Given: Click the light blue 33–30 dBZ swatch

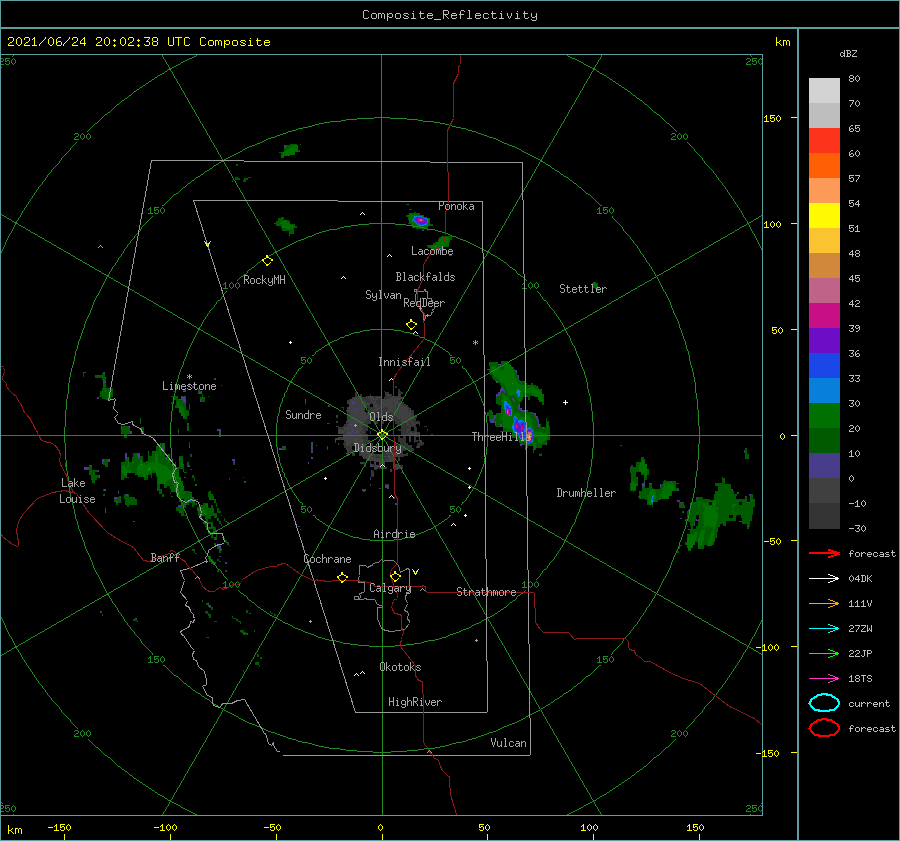Looking at the screenshot, I should click(824, 390).
